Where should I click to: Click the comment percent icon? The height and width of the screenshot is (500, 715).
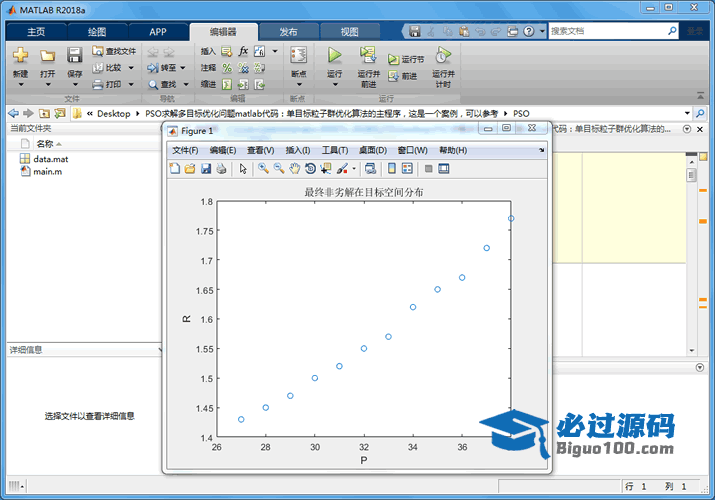click(227, 68)
